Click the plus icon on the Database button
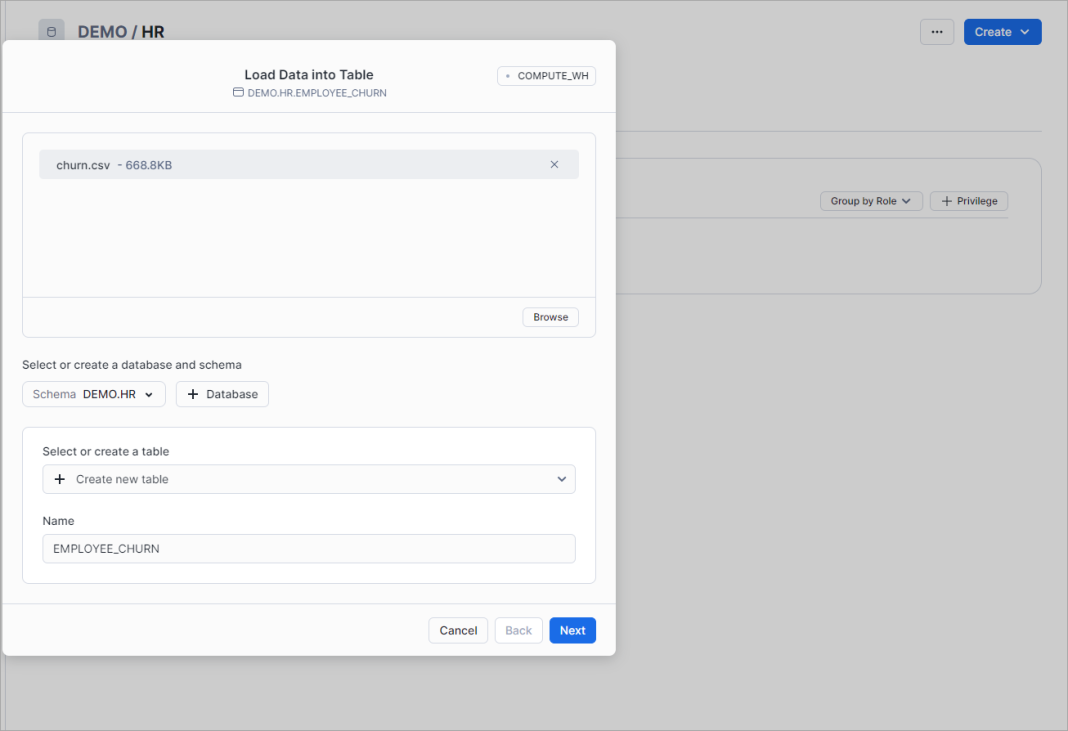 pyautogui.click(x=193, y=394)
